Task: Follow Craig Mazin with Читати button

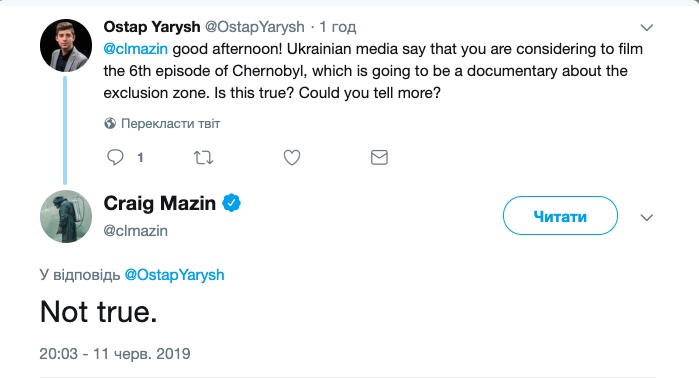Action: 560,216
